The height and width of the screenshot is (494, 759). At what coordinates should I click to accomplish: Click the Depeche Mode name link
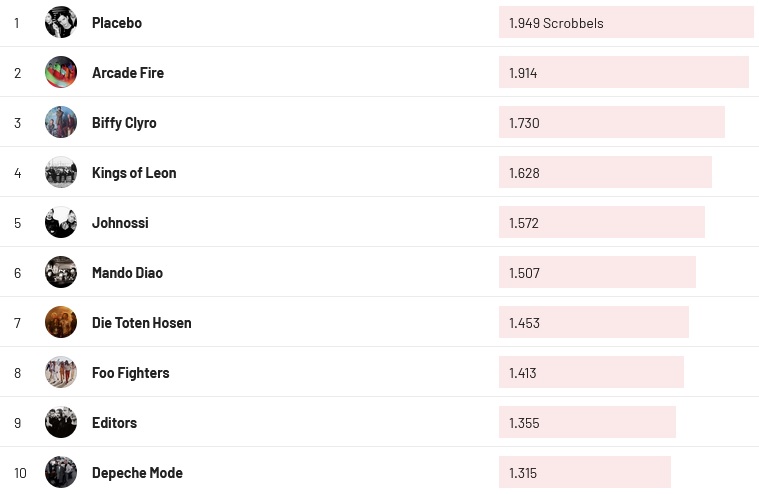coord(137,472)
